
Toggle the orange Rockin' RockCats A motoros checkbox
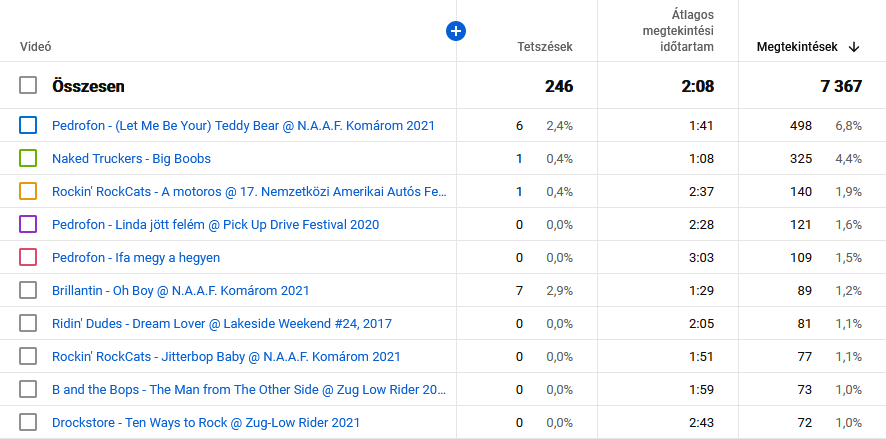[28, 192]
